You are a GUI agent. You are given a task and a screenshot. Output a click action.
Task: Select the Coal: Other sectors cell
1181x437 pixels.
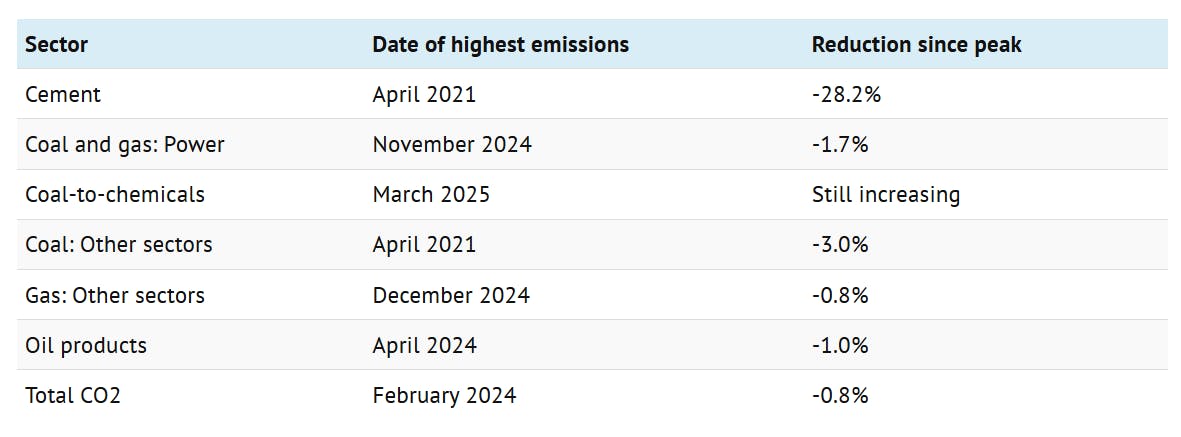click(x=118, y=245)
